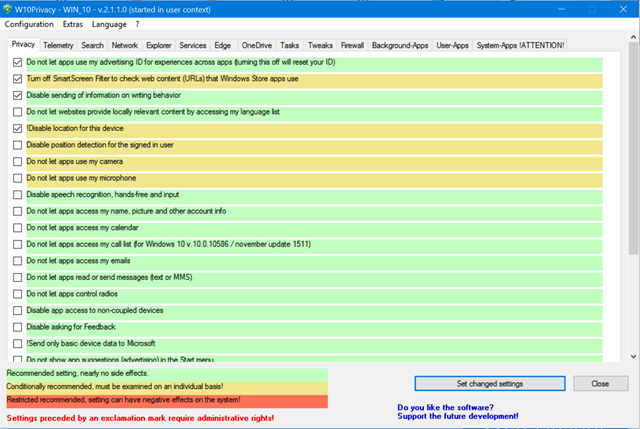This screenshot has height=429, width=640.
Task: Click the administrative rights warning text
Action: 140,418
